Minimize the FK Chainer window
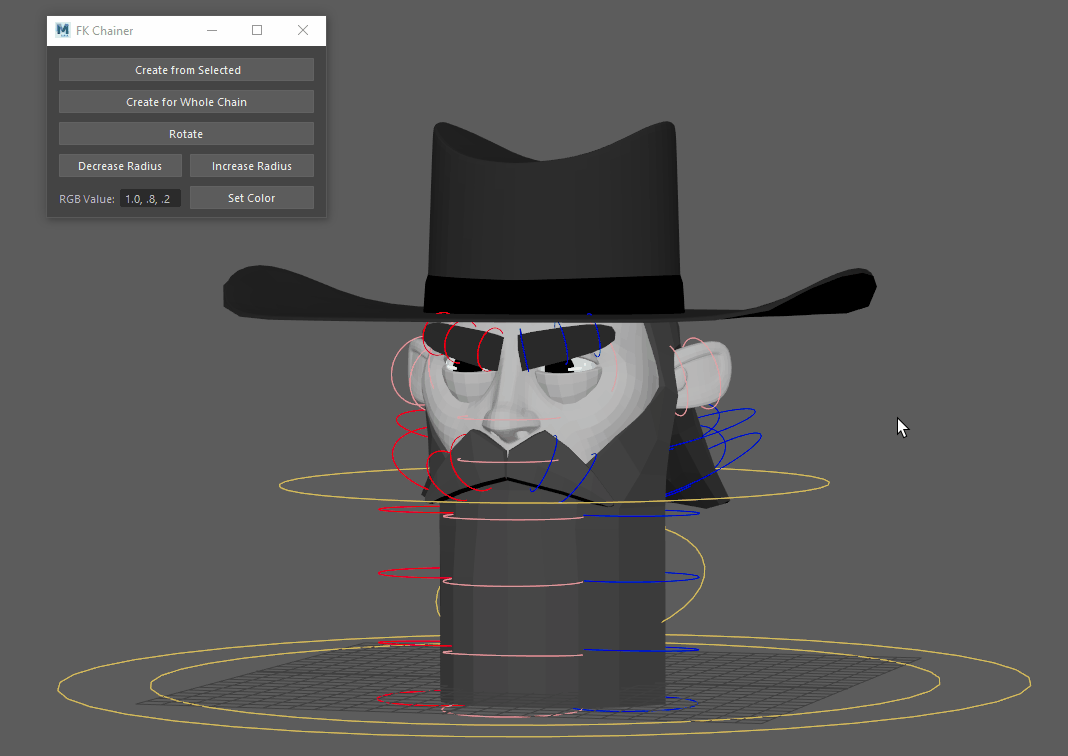This screenshot has height=756, width=1068. (x=212, y=30)
